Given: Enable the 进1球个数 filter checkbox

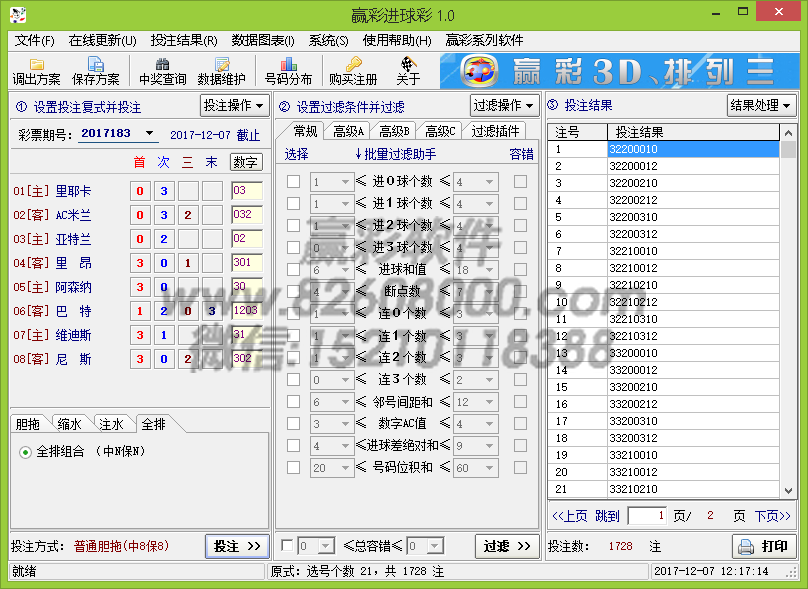Looking at the screenshot, I should pos(293,204).
